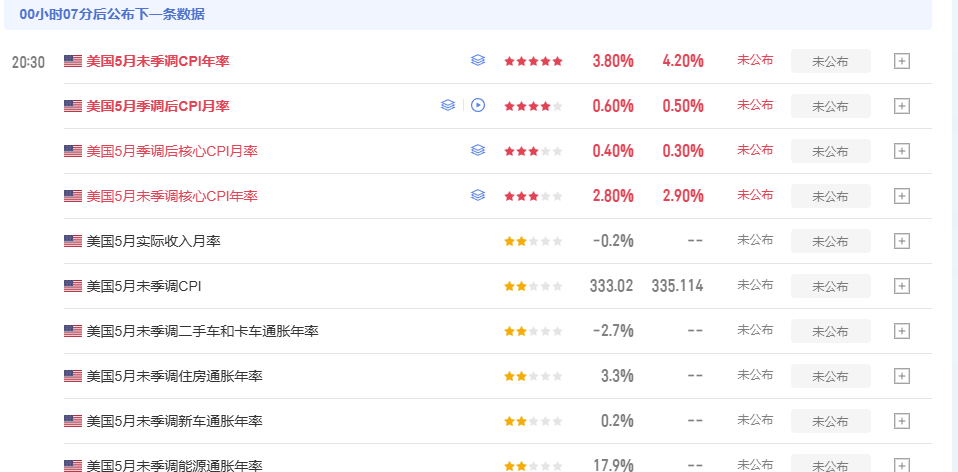The width and height of the screenshot is (958, 472).
Task: Expand plus box for 美国5月季调后CPI月率
Action: (x=902, y=106)
